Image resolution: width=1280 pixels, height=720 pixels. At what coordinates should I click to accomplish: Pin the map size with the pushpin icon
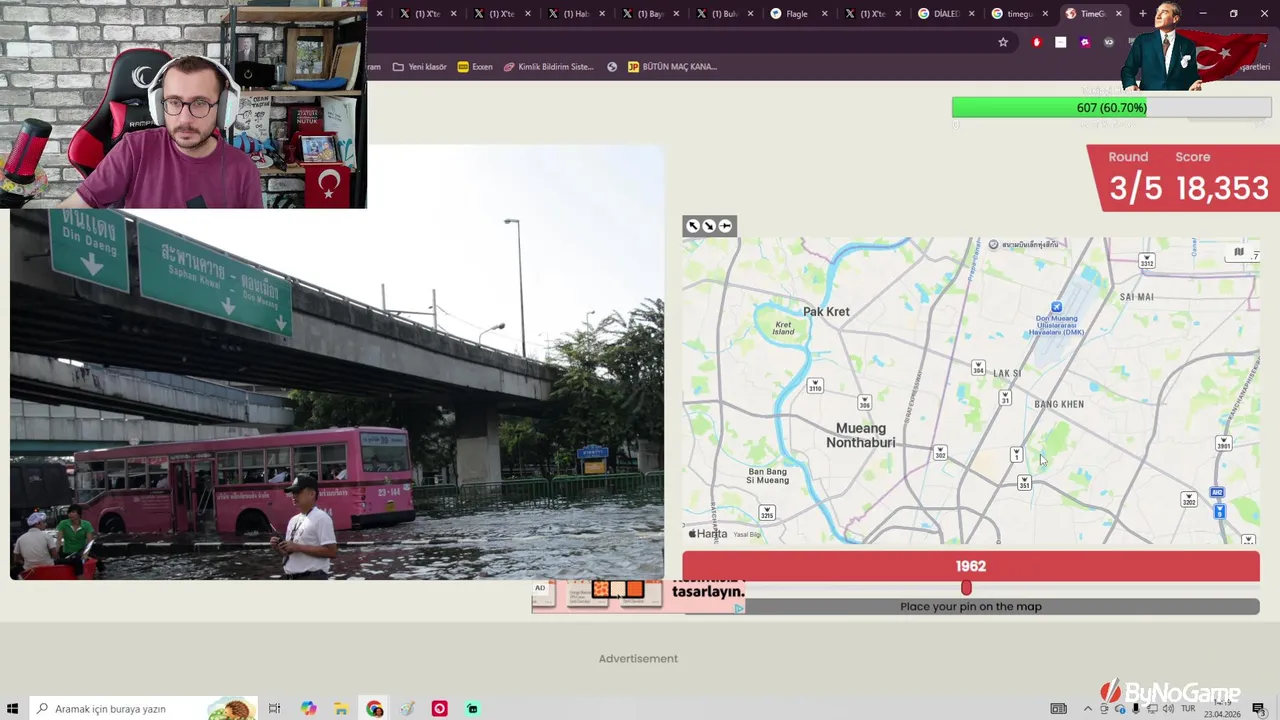point(726,226)
